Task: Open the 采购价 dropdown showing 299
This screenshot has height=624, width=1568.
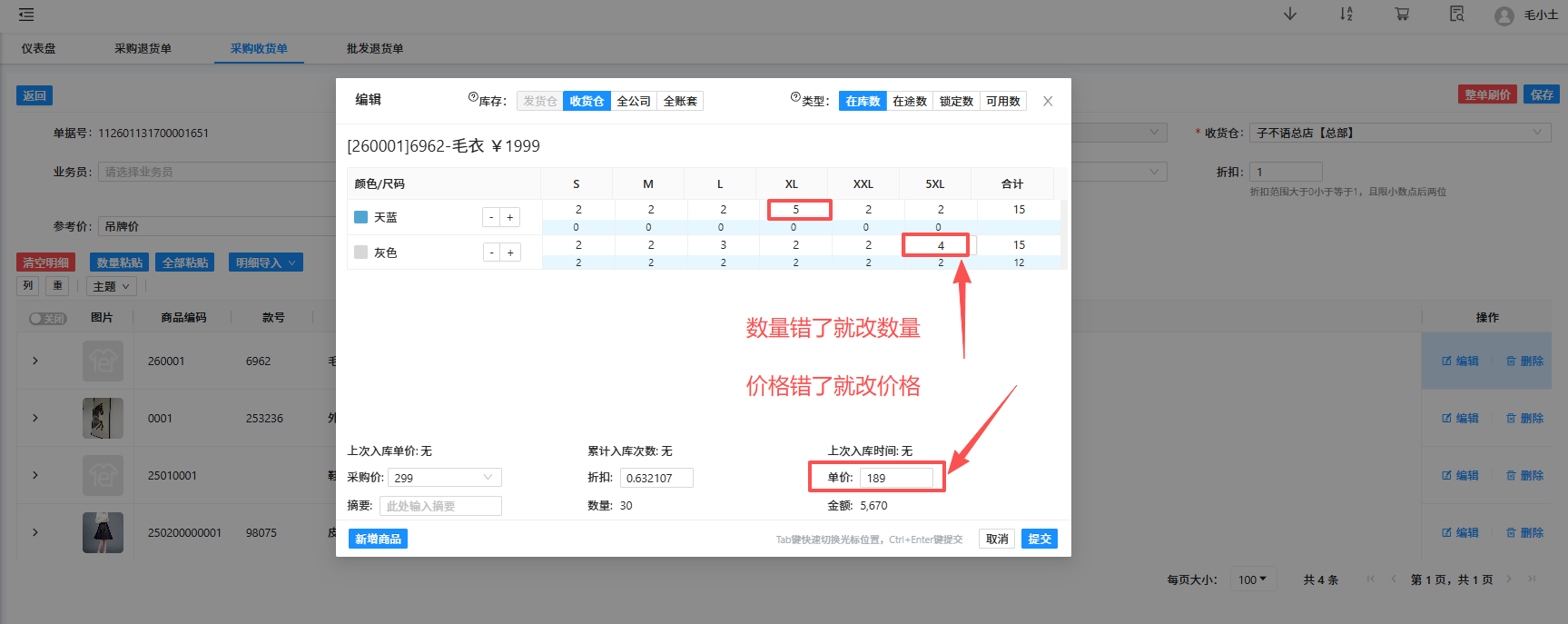Action: 445,478
